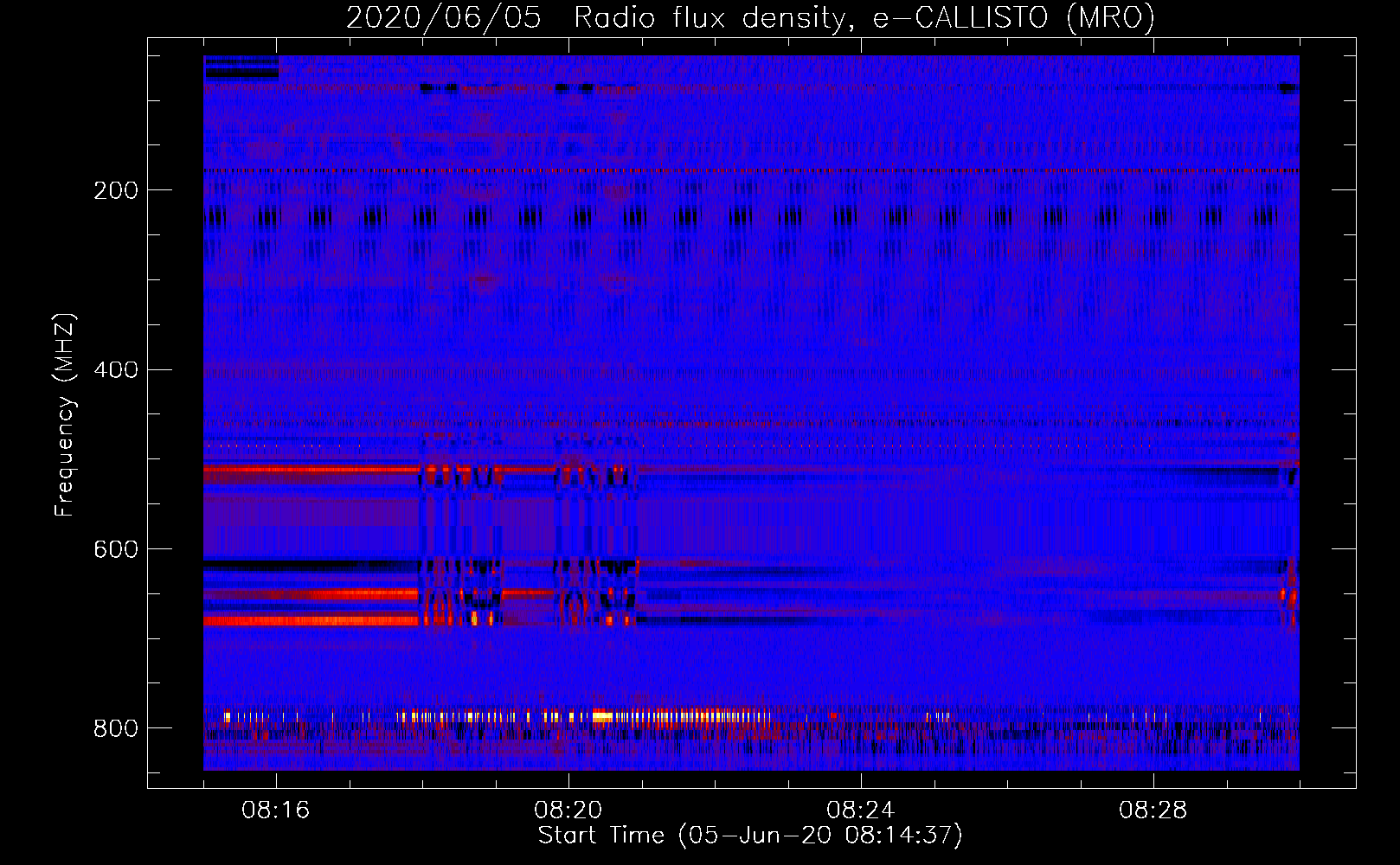
Task: Click the 'Frequency (MHZ)' axis label
Action: tap(65, 414)
